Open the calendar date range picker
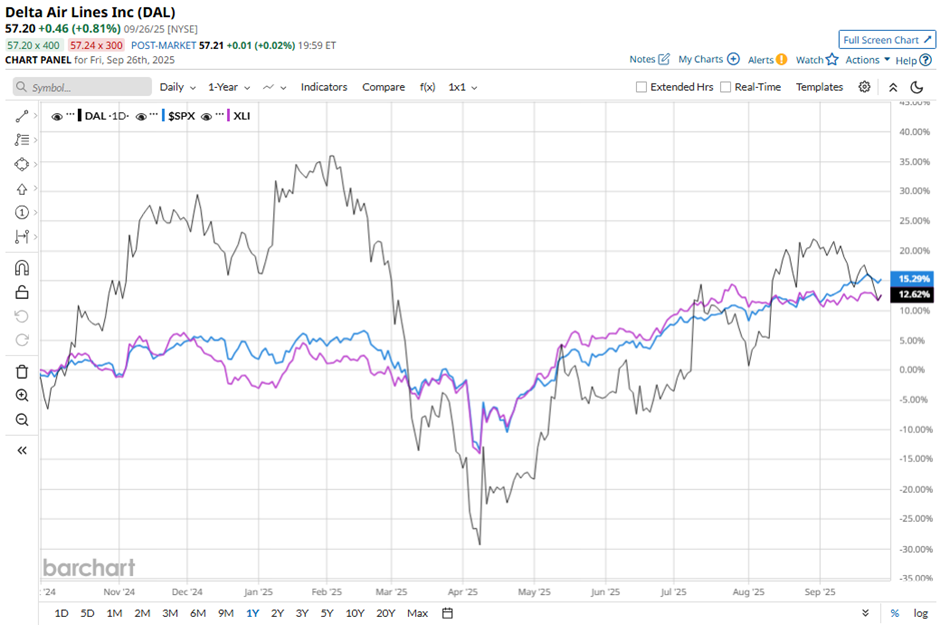The image size is (940, 625). click(447, 613)
